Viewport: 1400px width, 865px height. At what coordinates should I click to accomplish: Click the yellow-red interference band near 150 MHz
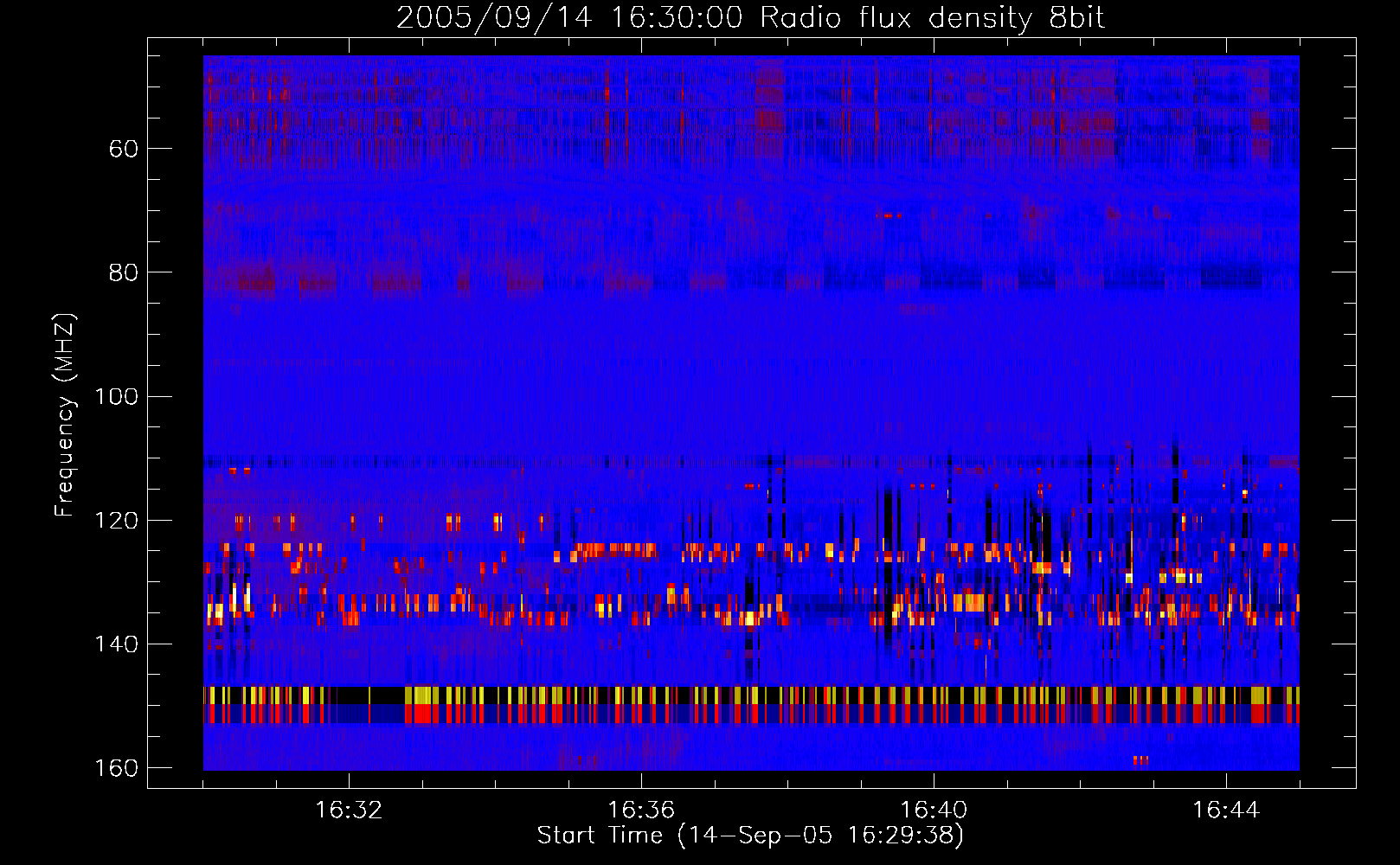click(x=751, y=705)
